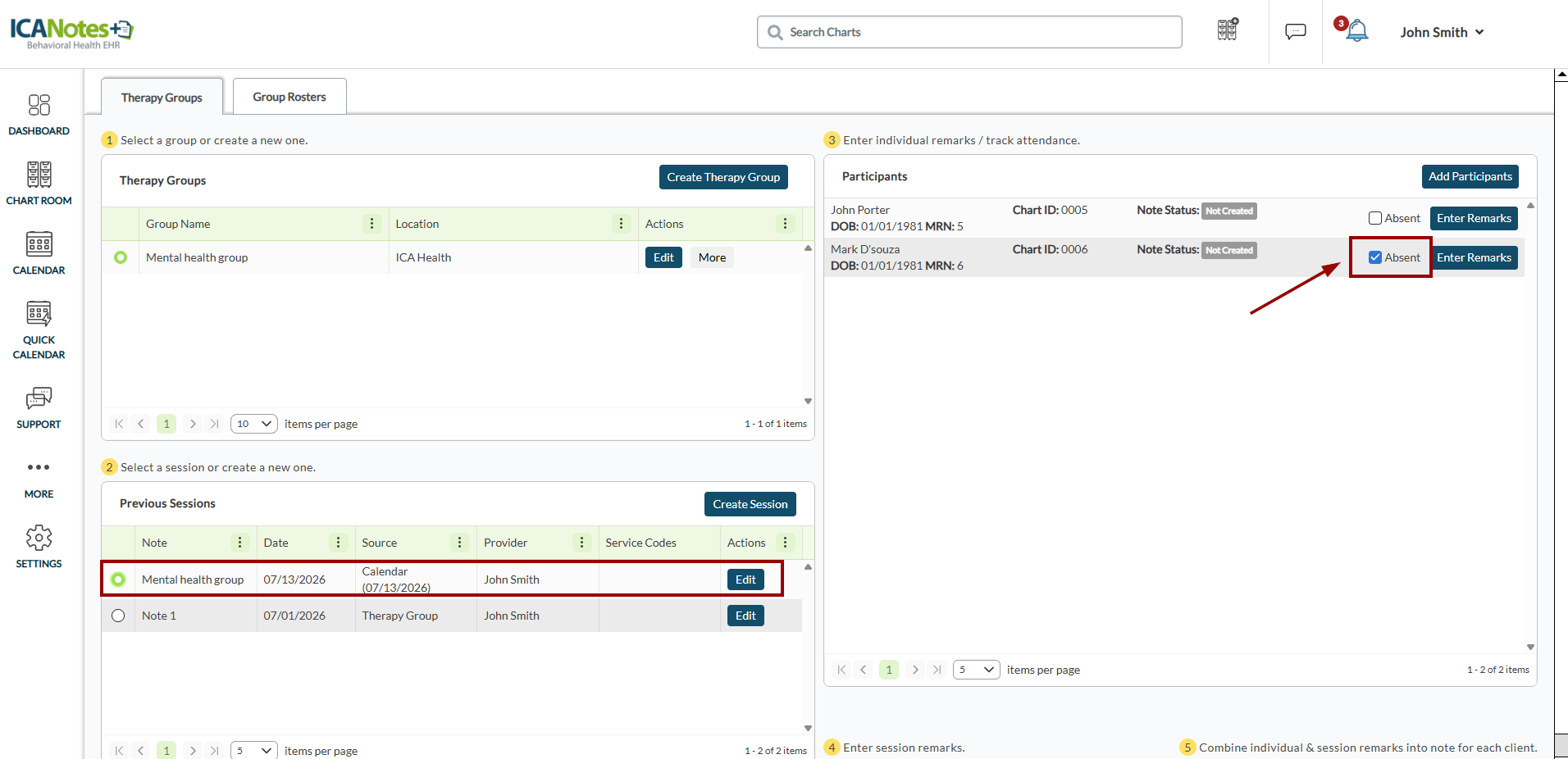1568x759 pixels.
Task: Uncheck Absent for Mark D'souza
Action: point(1375,257)
